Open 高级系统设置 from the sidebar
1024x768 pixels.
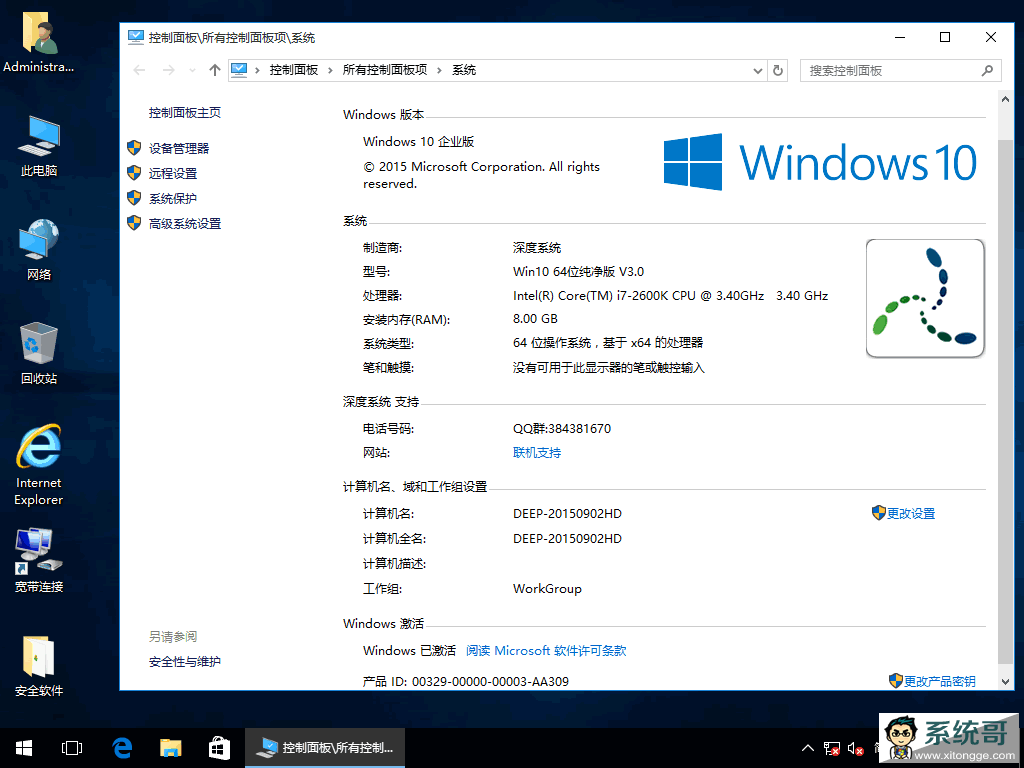(x=185, y=223)
